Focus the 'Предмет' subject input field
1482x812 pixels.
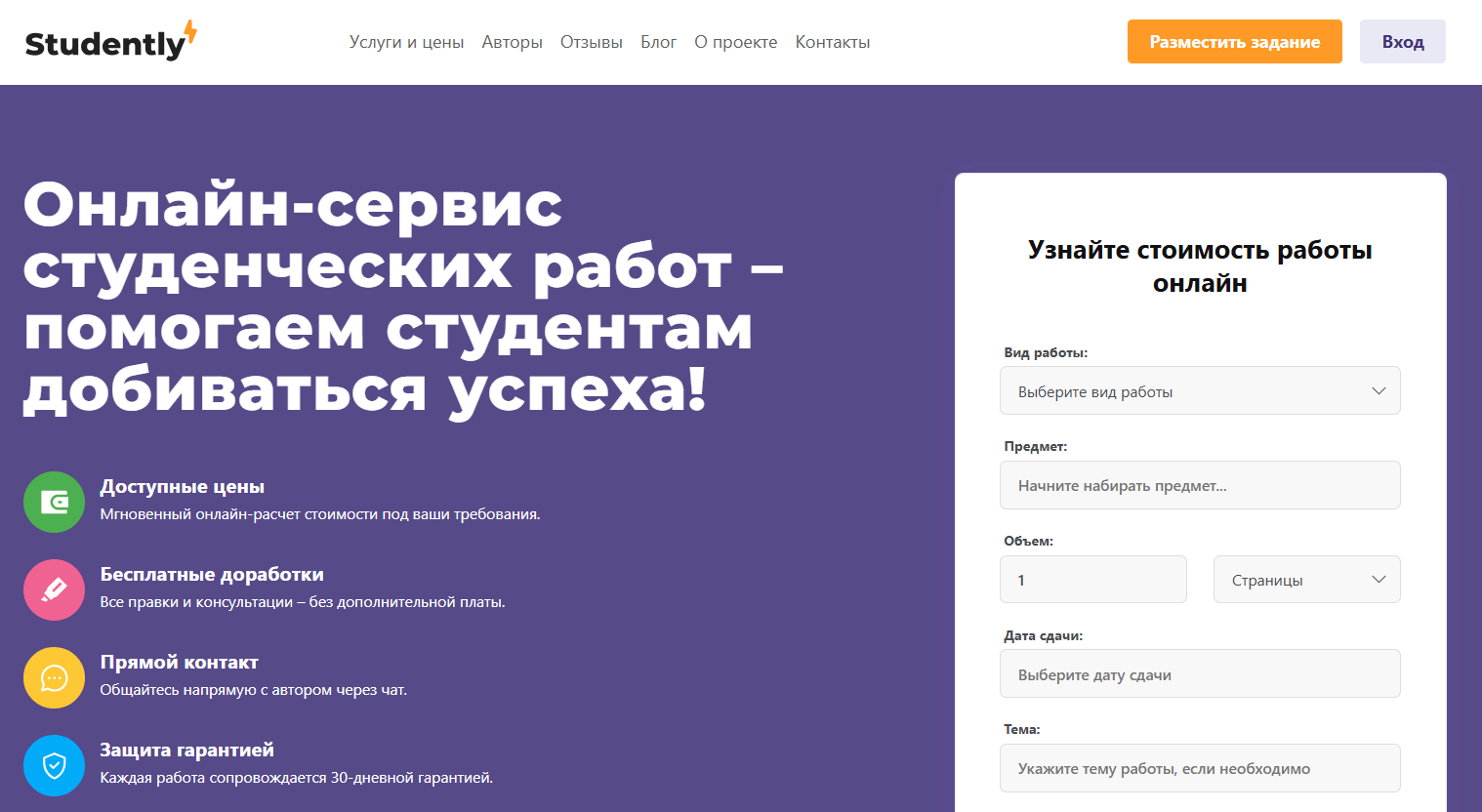click(1199, 485)
